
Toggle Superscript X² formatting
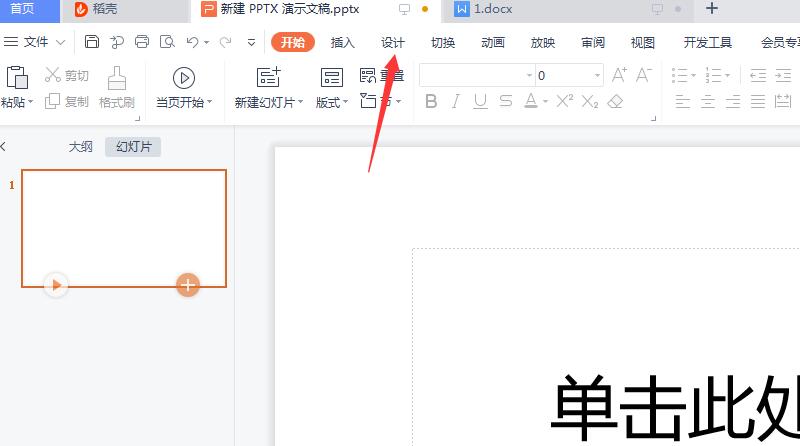coord(564,101)
